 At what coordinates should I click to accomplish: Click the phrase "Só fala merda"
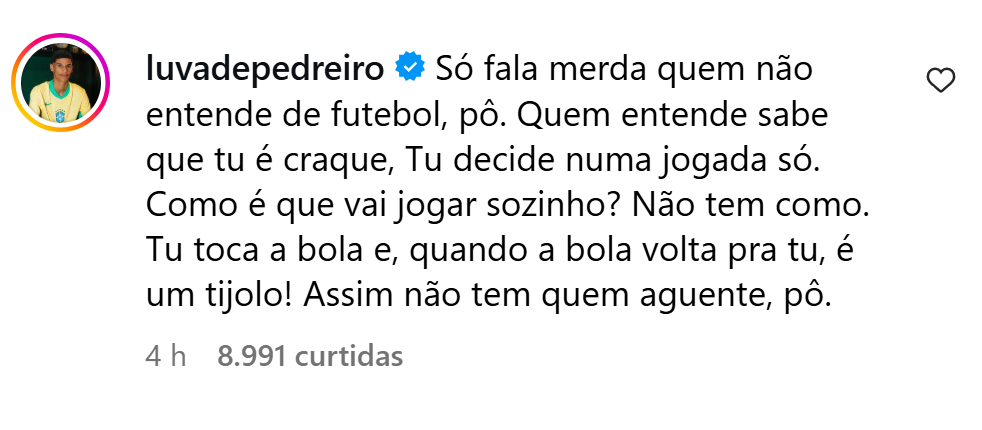(x=525, y=70)
